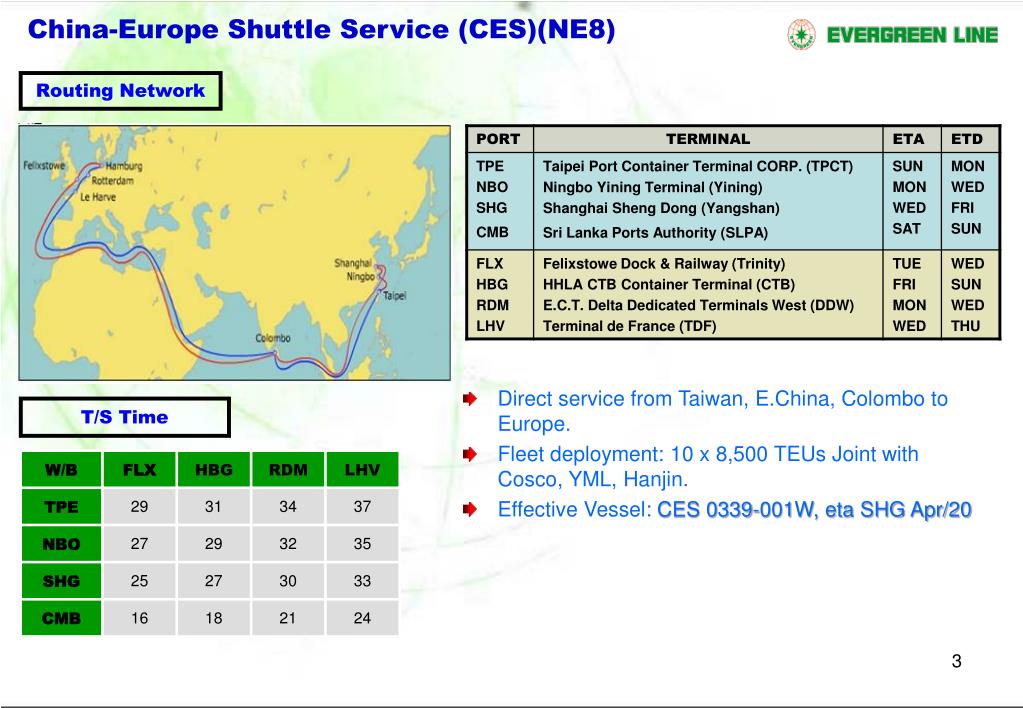Select "Taipei Port Container Terminal CORP. (TPCT)"

(697, 166)
